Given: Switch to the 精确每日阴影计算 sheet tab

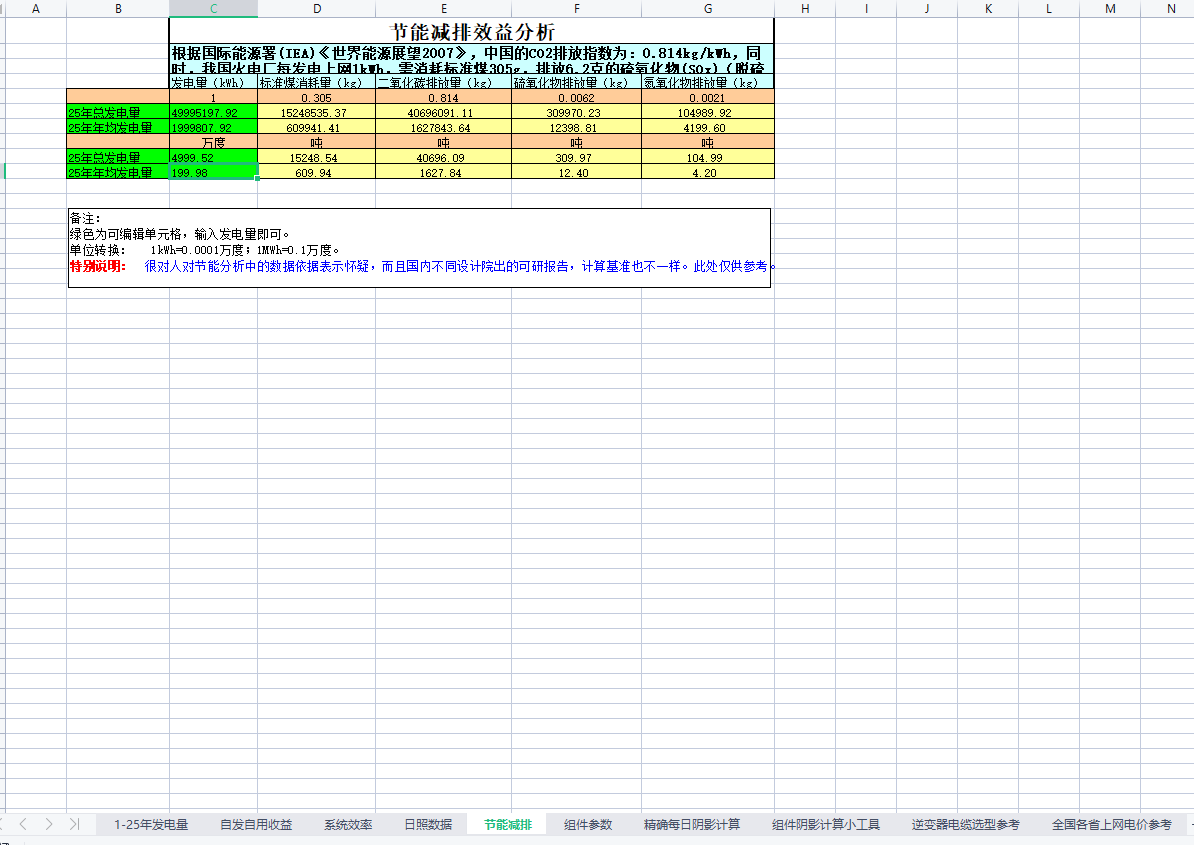Looking at the screenshot, I should pyautogui.click(x=691, y=824).
